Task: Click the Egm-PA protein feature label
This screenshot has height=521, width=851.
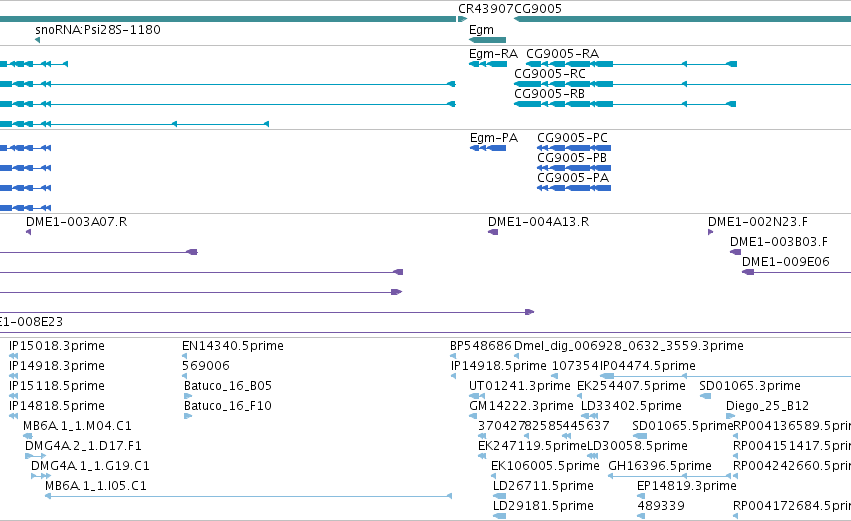Action: (x=494, y=138)
